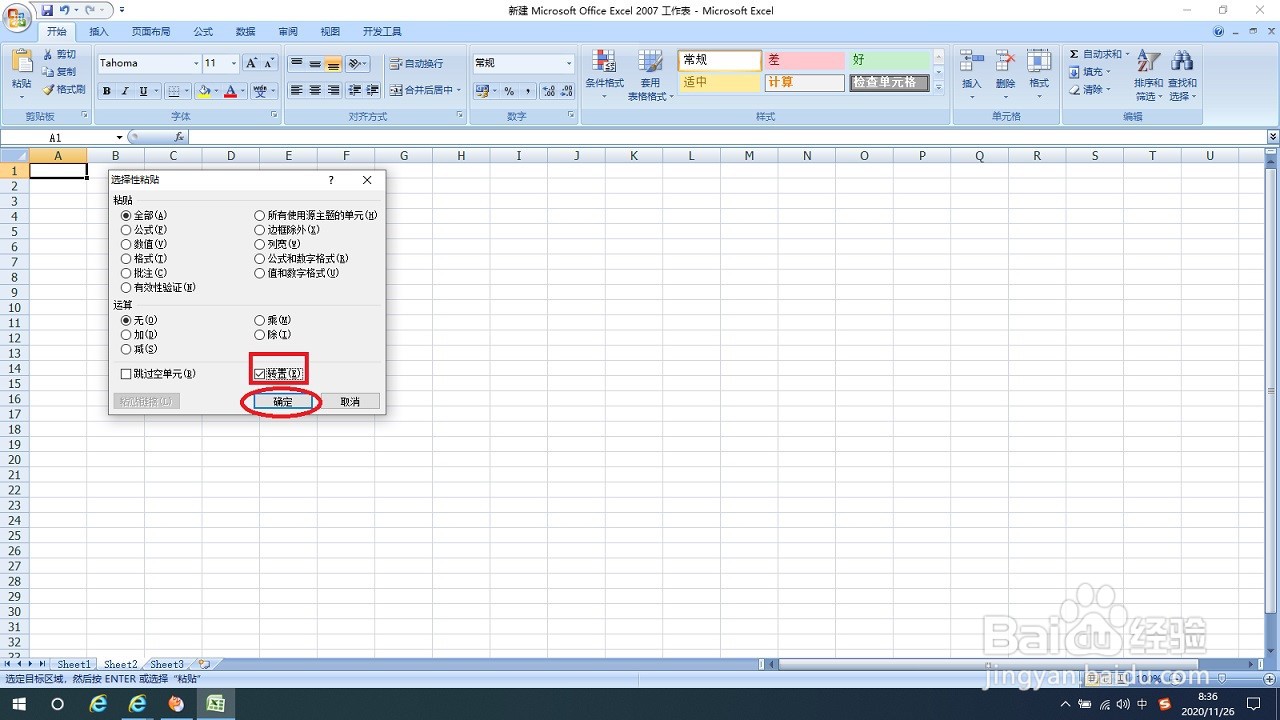
Task: Toggle Italic formatting button
Action: pos(125,91)
